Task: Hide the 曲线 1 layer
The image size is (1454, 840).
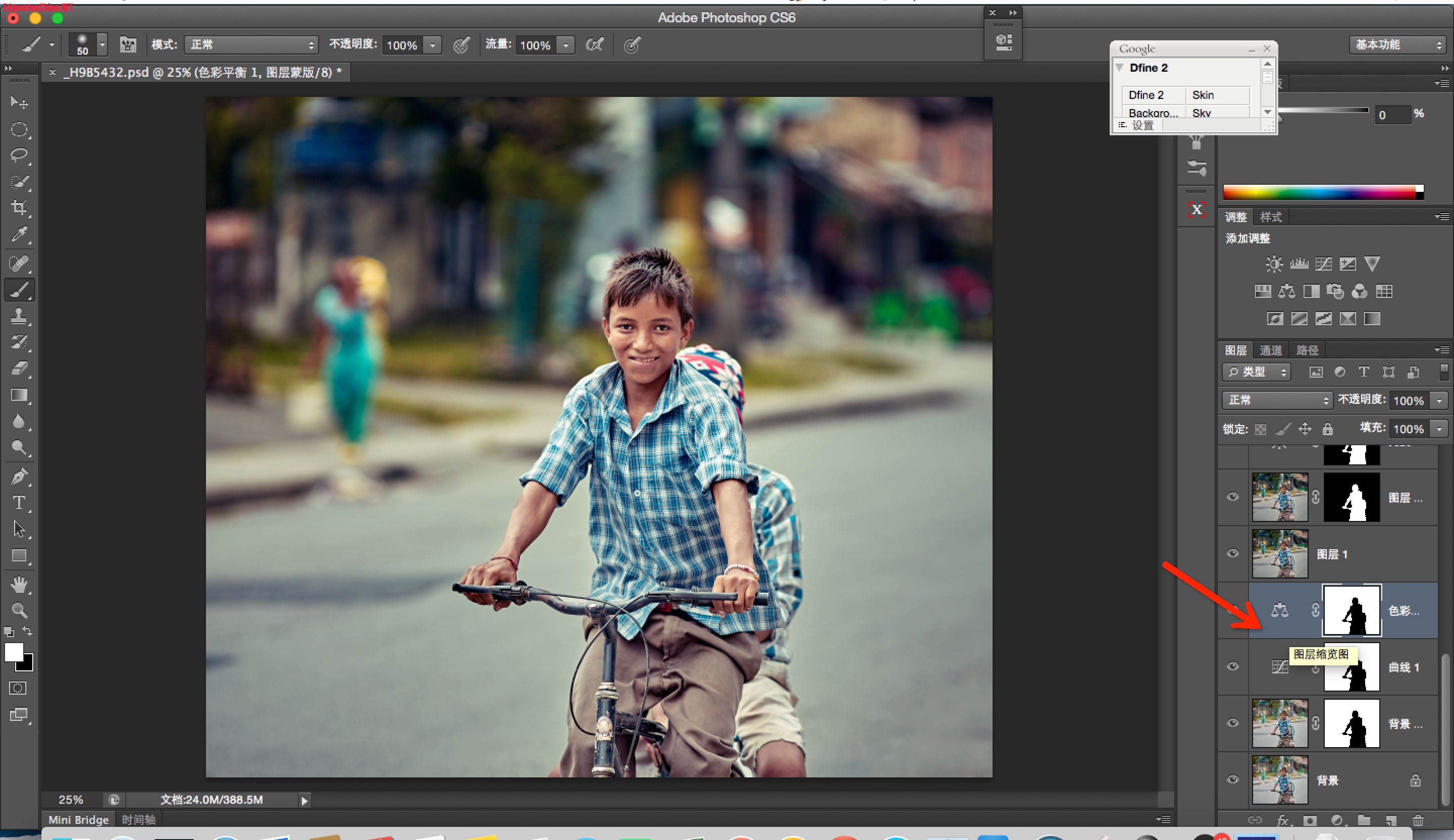Action: [1232, 666]
